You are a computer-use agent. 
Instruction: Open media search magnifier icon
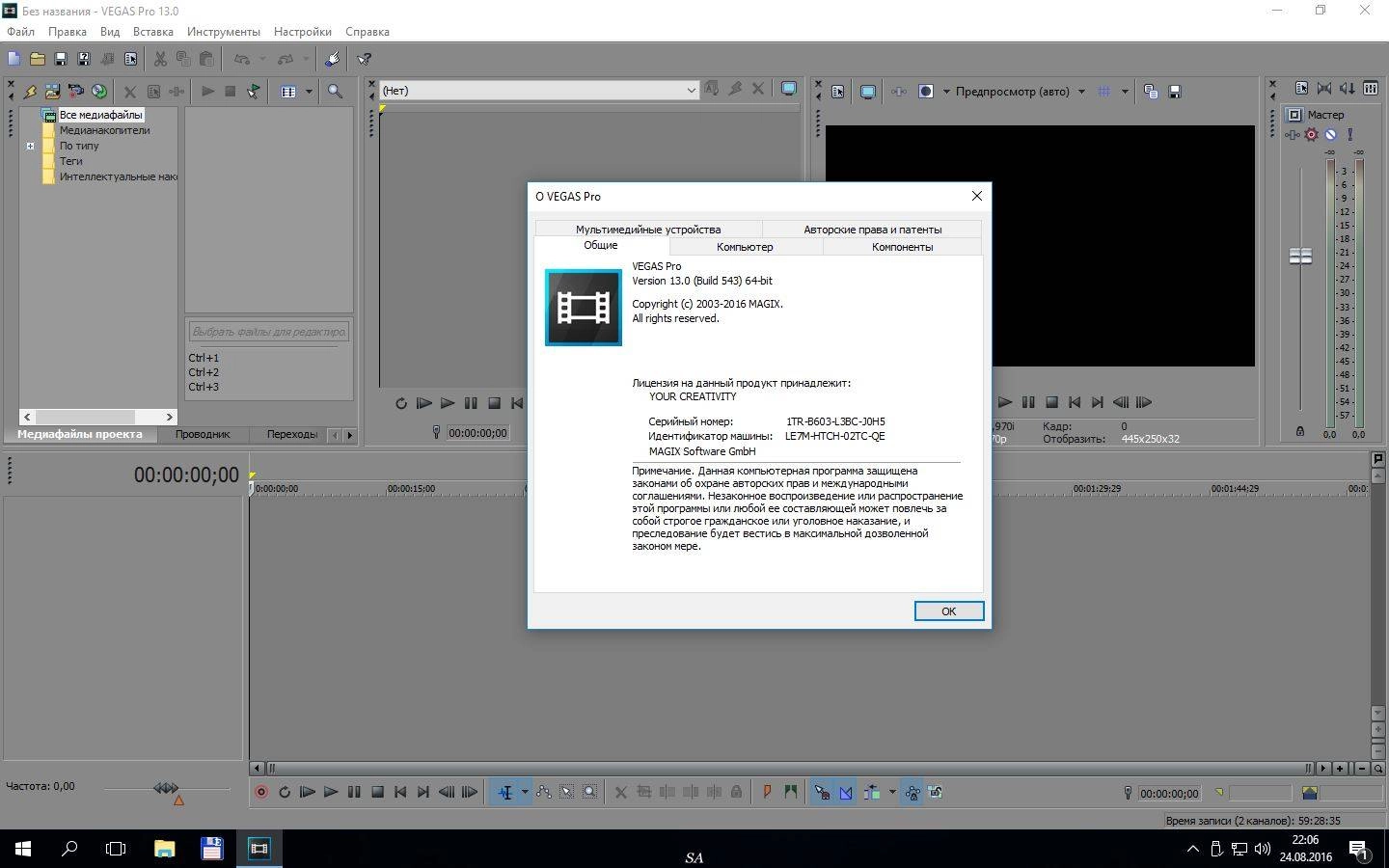point(335,92)
